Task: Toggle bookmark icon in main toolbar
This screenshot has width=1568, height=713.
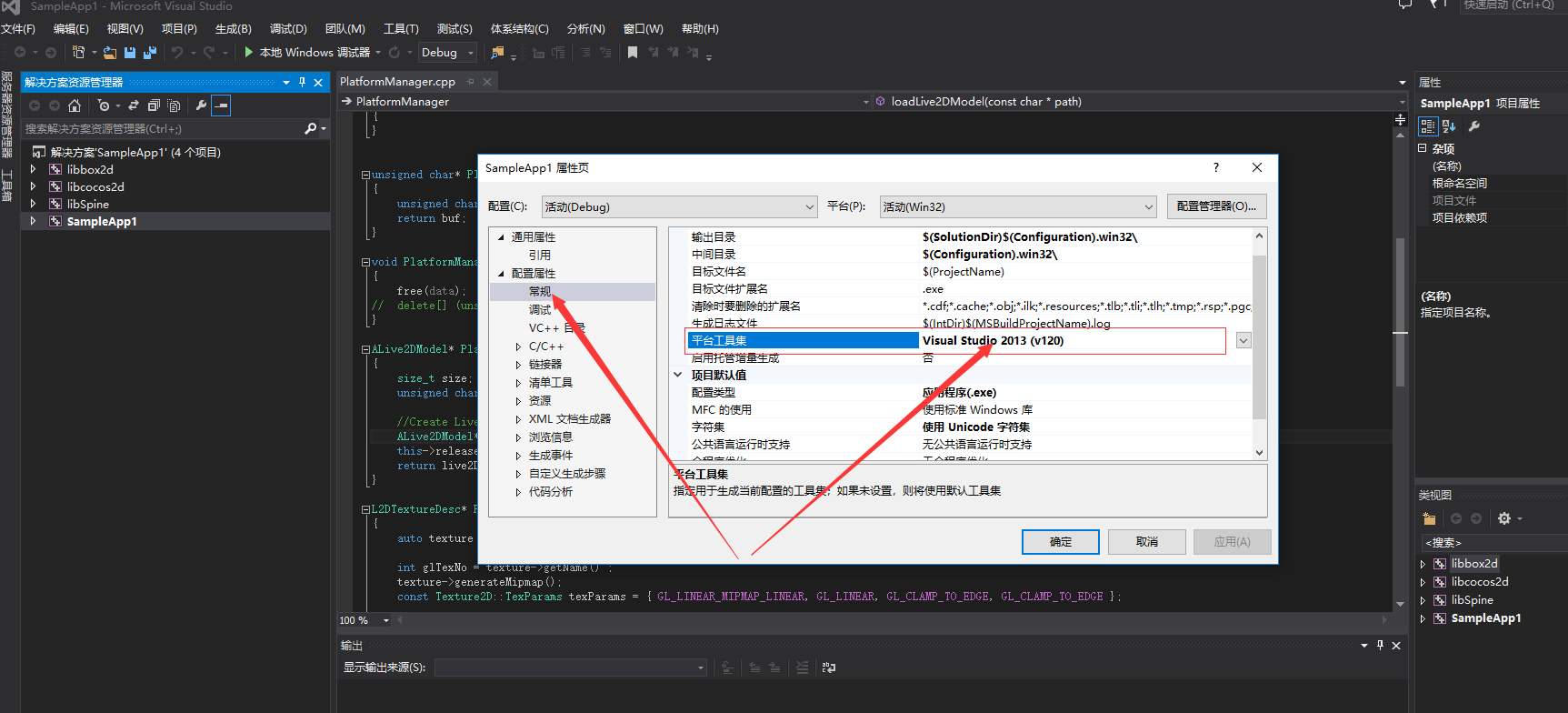Action: tap(633, 53)
